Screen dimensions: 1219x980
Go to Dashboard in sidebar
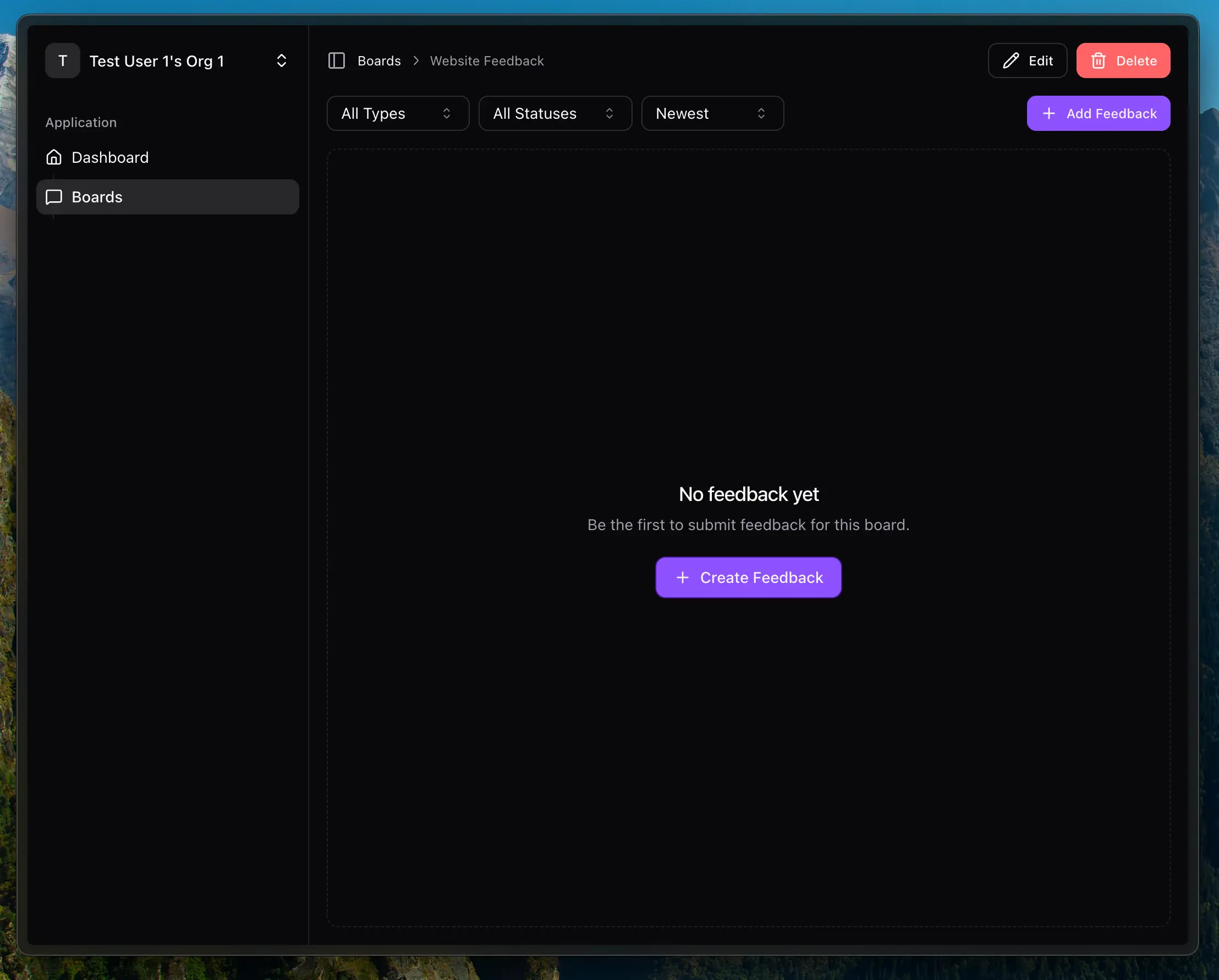click(x=110, y=157)
